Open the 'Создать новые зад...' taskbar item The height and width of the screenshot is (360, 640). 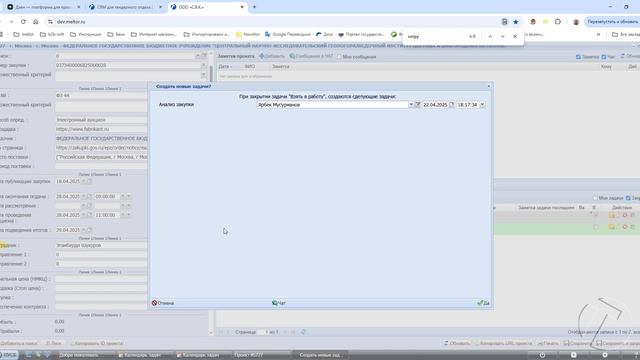click(320, 355)
